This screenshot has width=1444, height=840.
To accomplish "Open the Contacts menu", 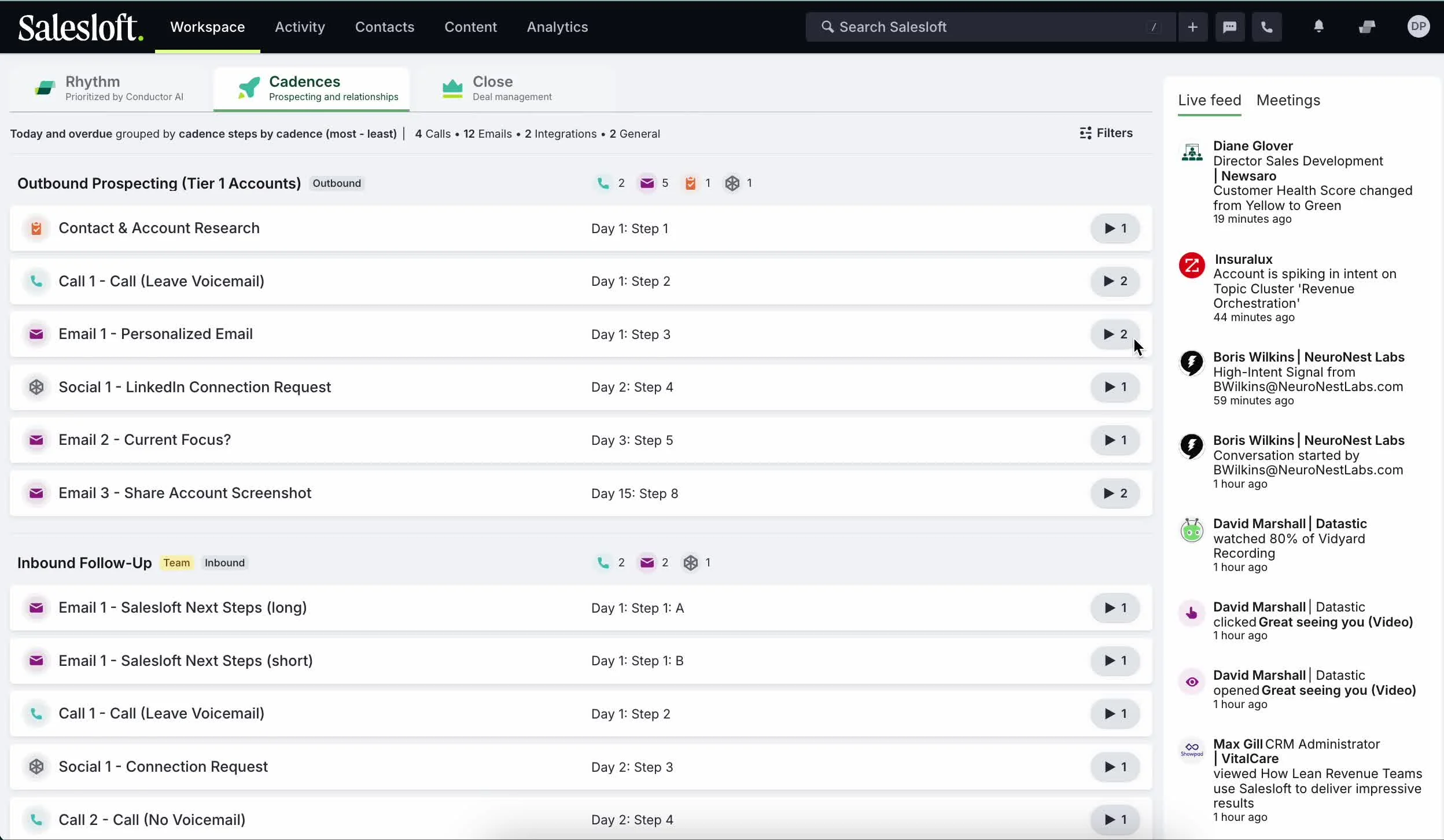I will pos(385,27).
